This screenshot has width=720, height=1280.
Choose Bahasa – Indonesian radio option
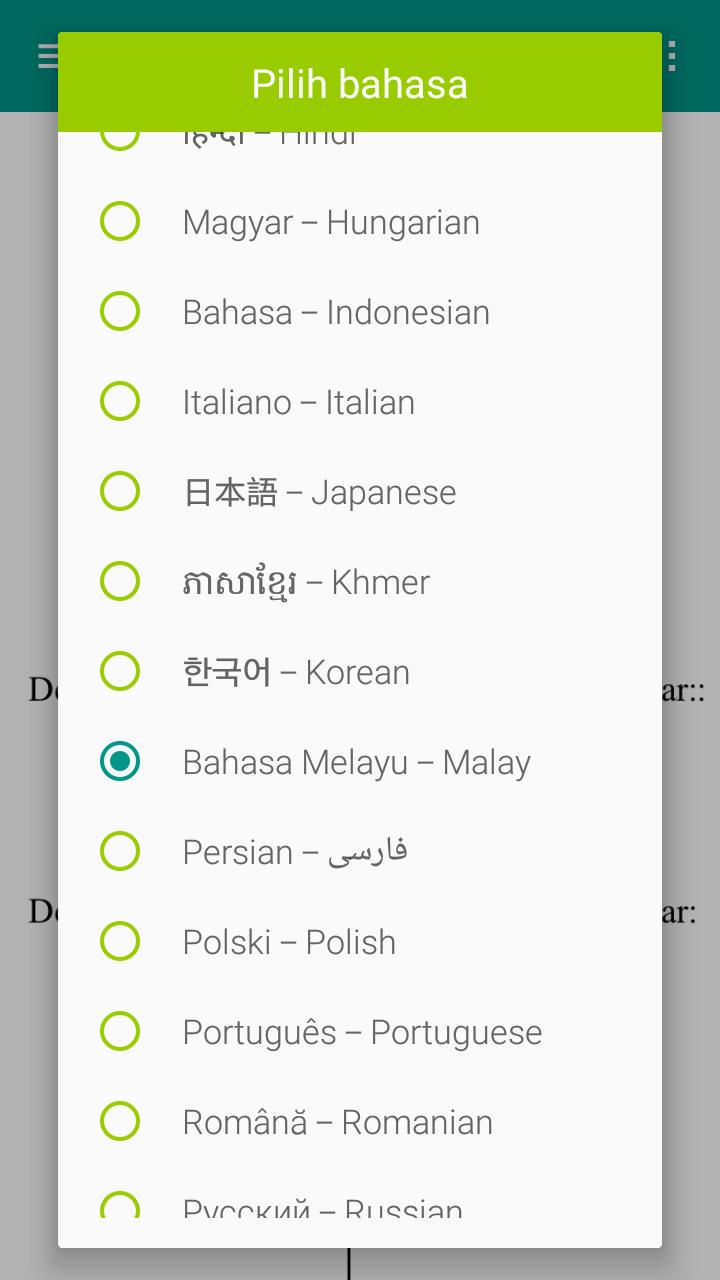tap(120, 311)
